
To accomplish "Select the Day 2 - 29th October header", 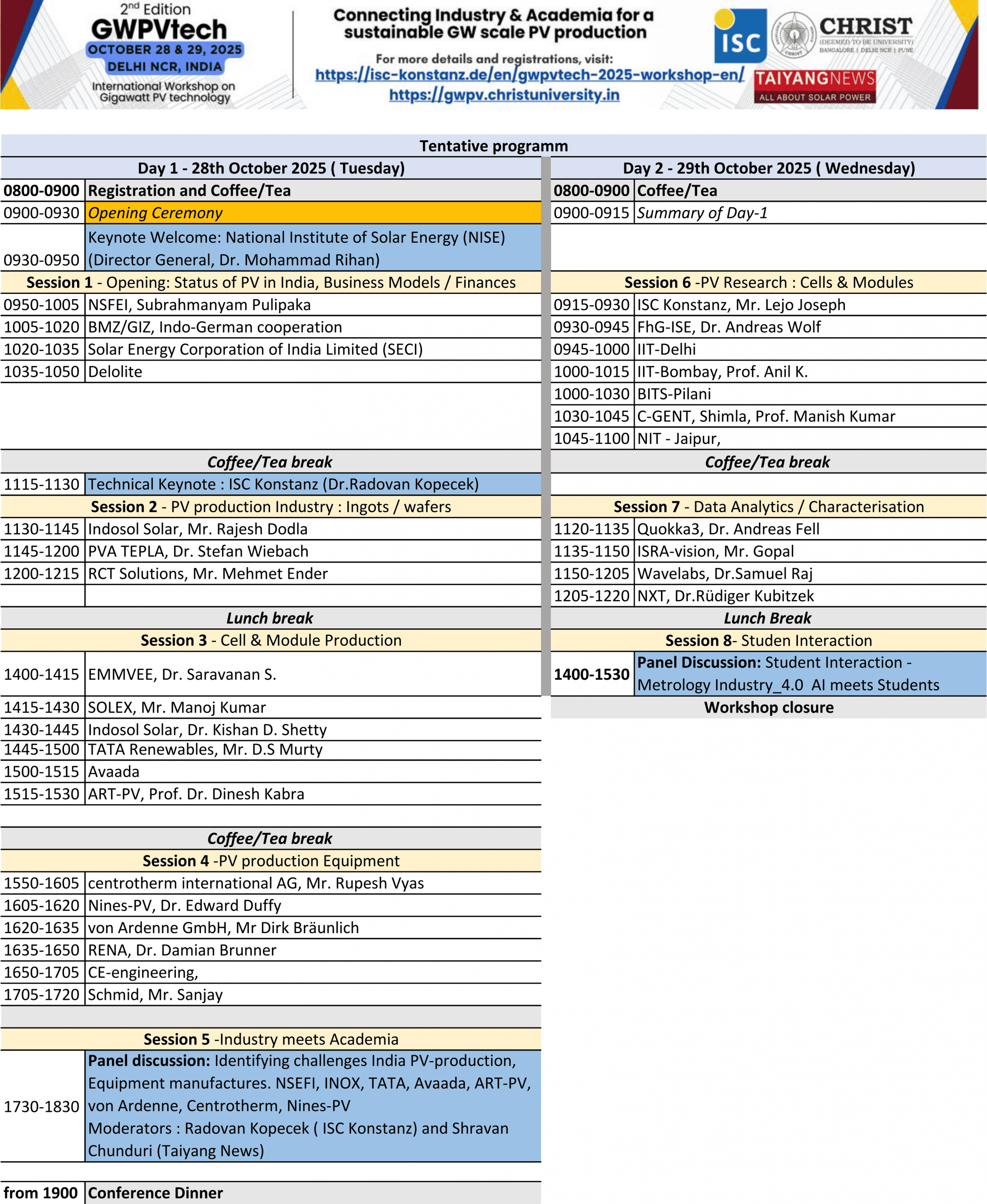I will 768,168.
